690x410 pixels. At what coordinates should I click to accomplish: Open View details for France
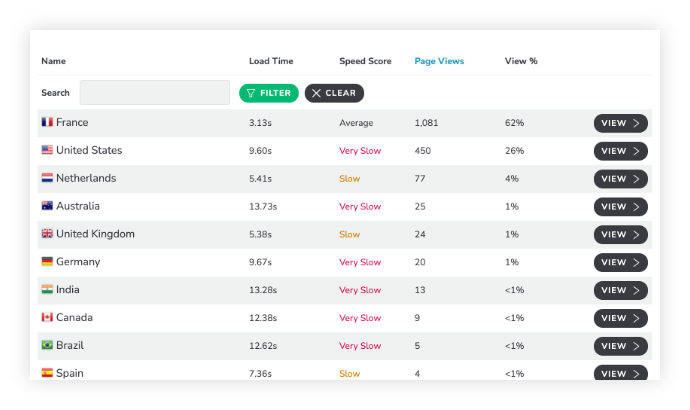(x=620, y=123)
